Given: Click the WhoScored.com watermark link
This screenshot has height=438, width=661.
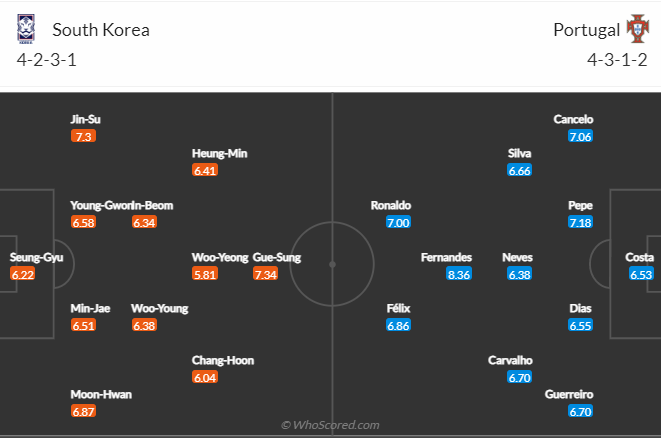Looking at the screenshot, I should click(330, 425).
